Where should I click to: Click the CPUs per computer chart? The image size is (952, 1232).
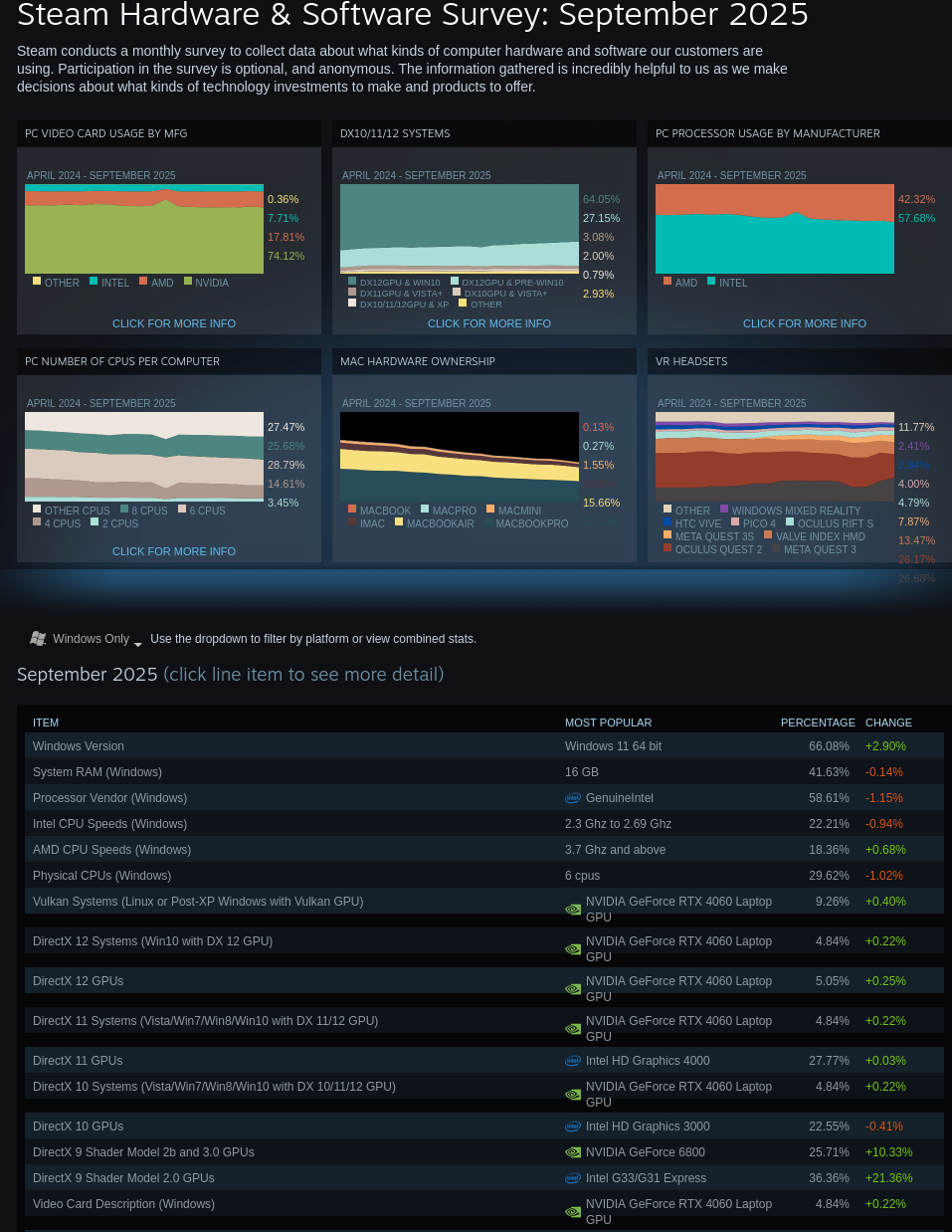[144, 457]
